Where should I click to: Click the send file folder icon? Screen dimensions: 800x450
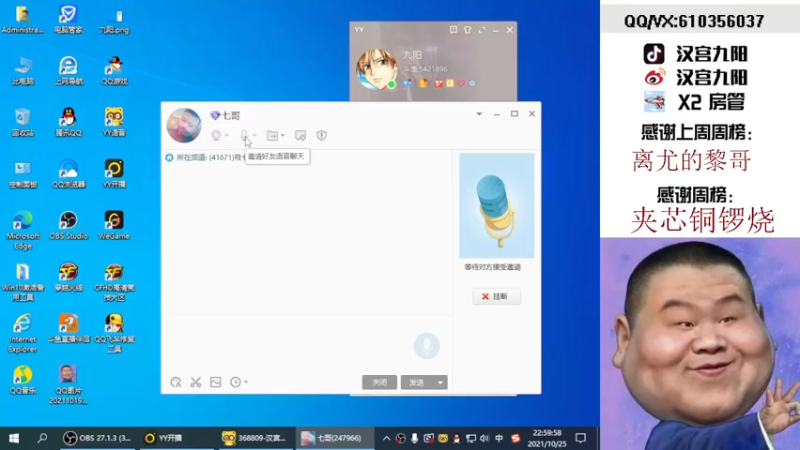click(x=272, y=135)
